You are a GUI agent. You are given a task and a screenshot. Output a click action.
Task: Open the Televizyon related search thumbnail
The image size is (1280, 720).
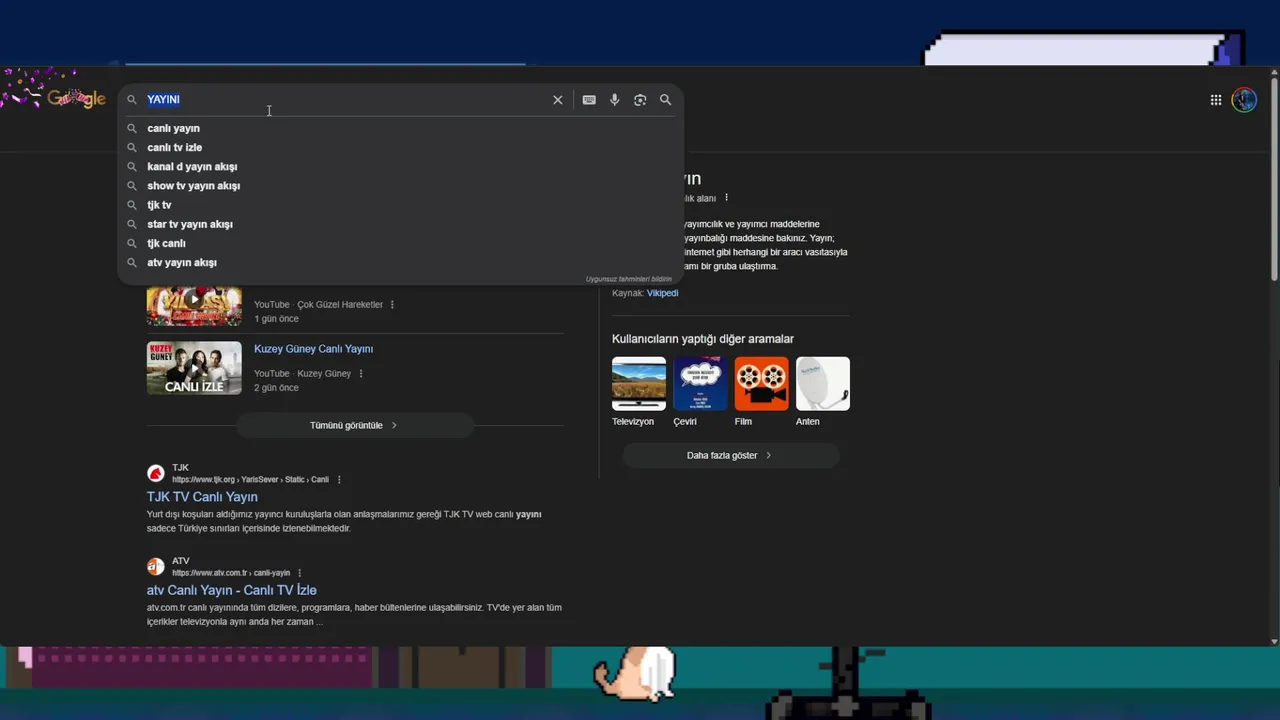pyautogui.click(x=639, y=384)
